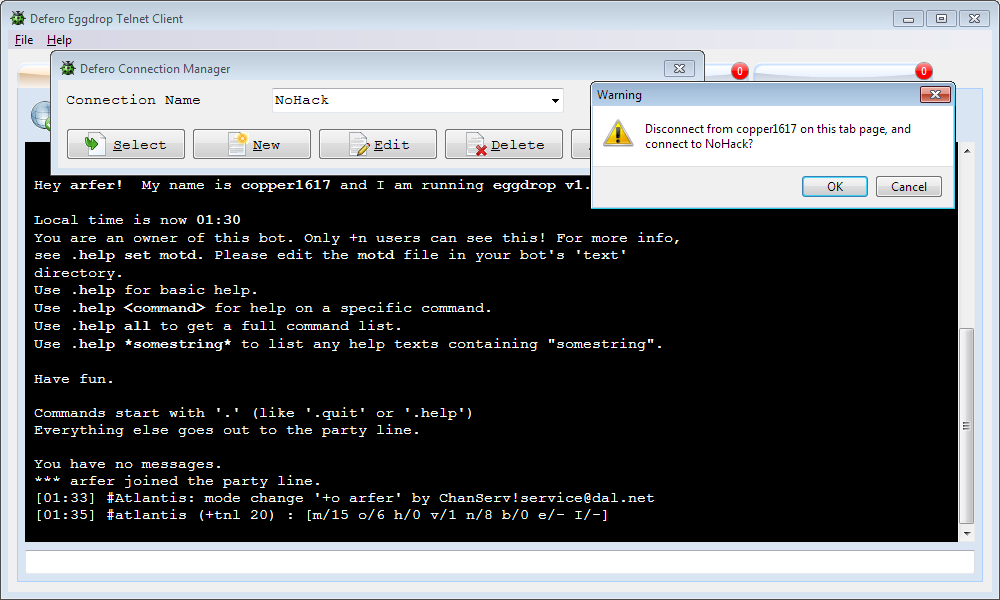The height and width of the screenshot is (600, 1000).
Task: Click the 'Connection Name' label
Action: 133,100
